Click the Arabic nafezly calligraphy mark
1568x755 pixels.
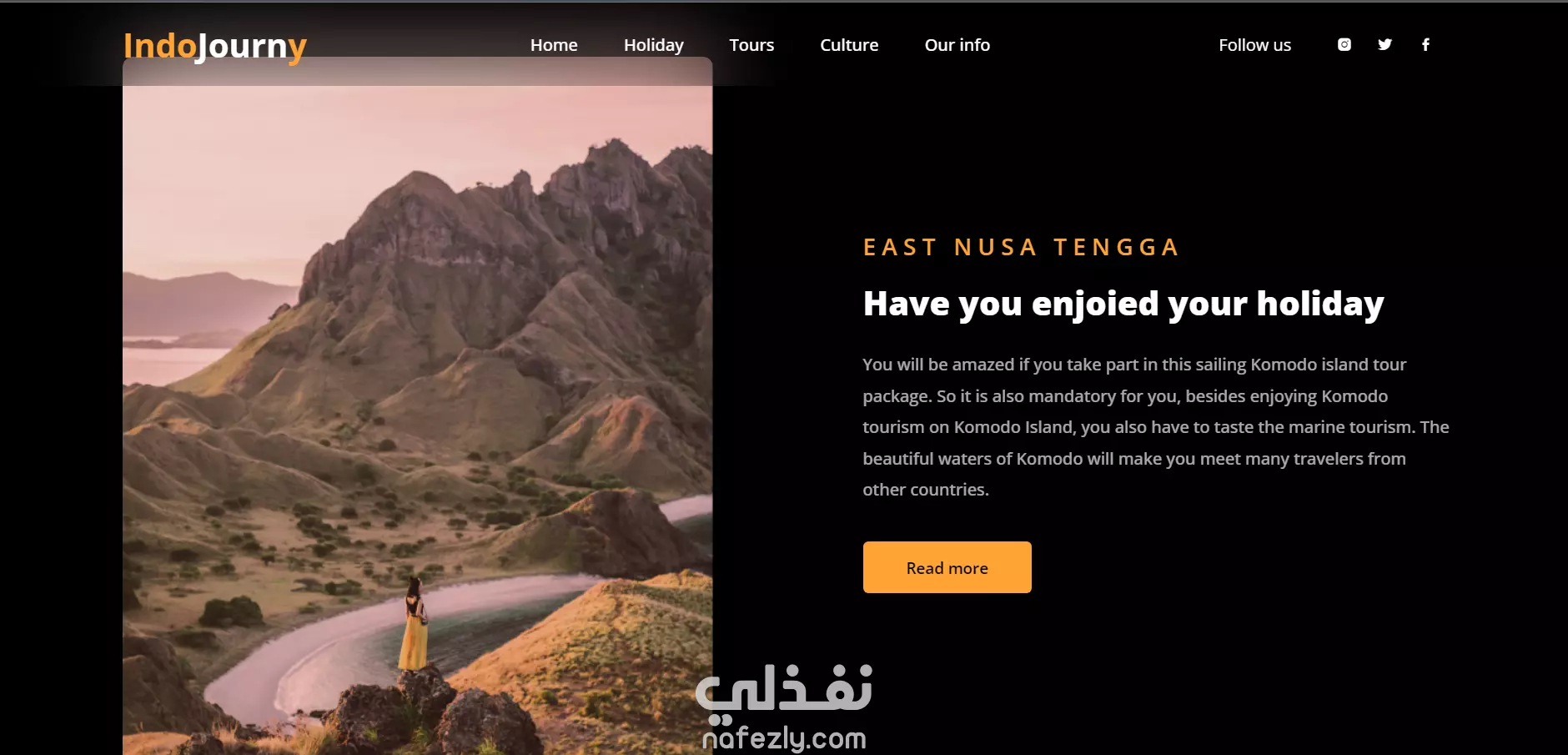click(784, 692)
